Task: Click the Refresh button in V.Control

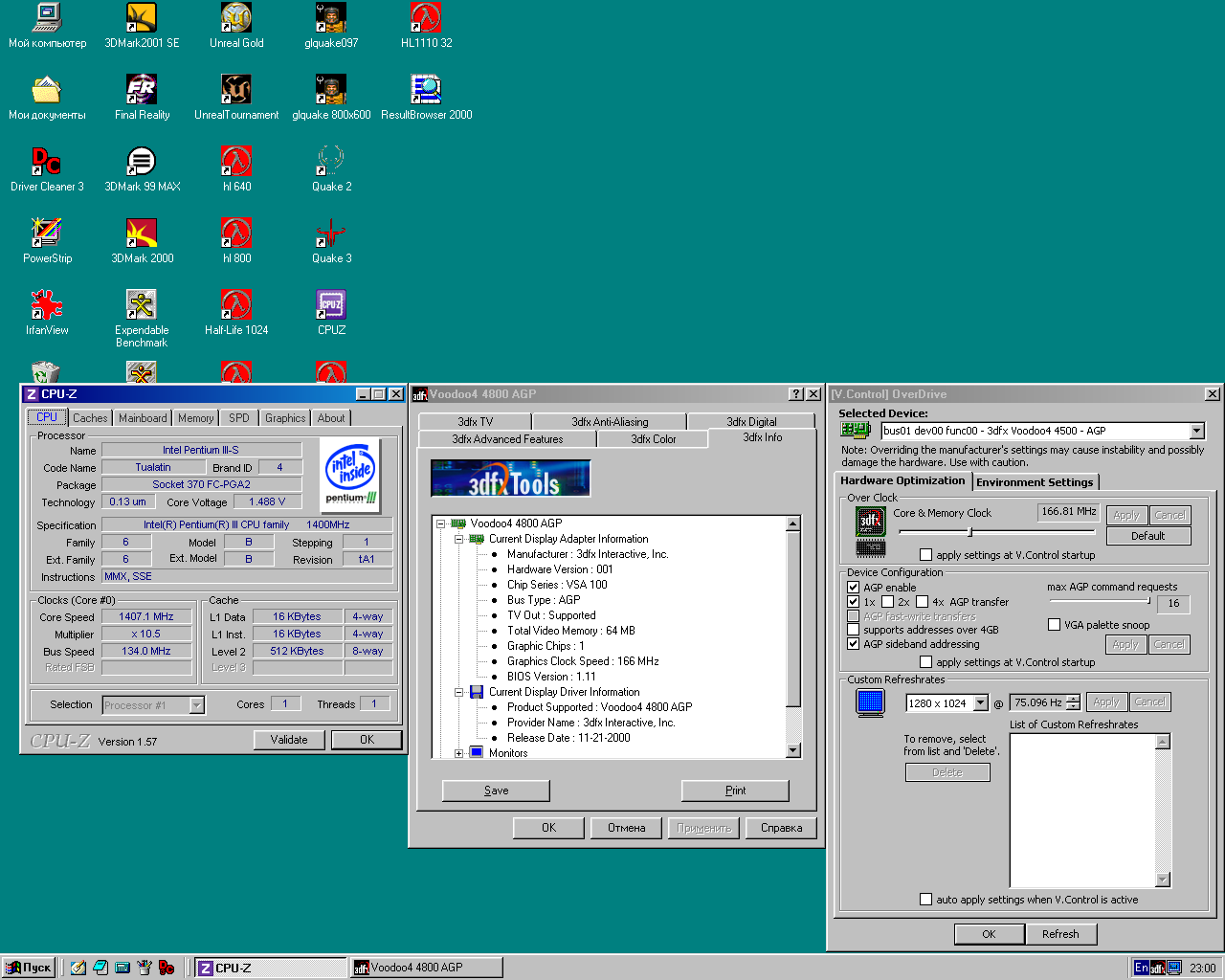Action: [x=1060, y=934]
